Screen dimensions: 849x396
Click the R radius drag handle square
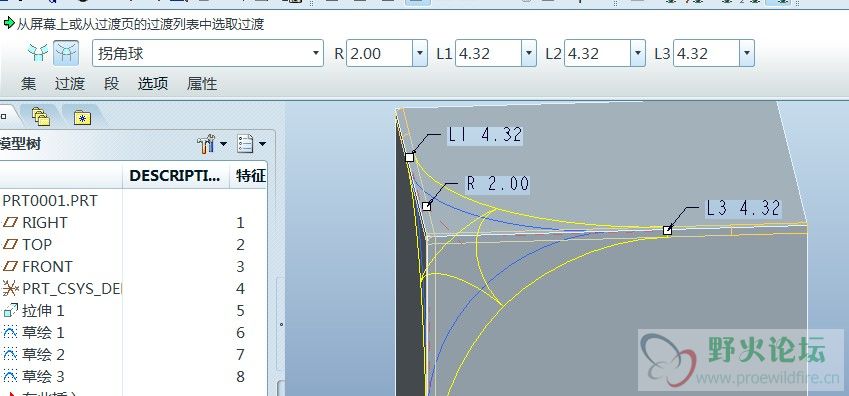(x=427, y=206)
